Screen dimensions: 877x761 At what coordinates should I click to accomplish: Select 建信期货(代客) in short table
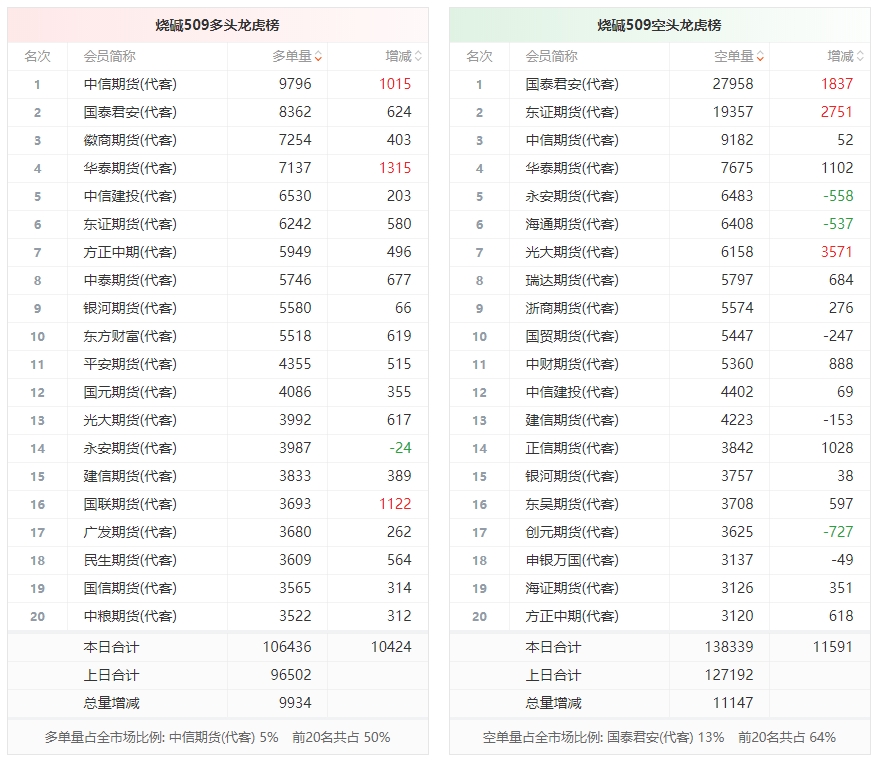tap(660, 420)
